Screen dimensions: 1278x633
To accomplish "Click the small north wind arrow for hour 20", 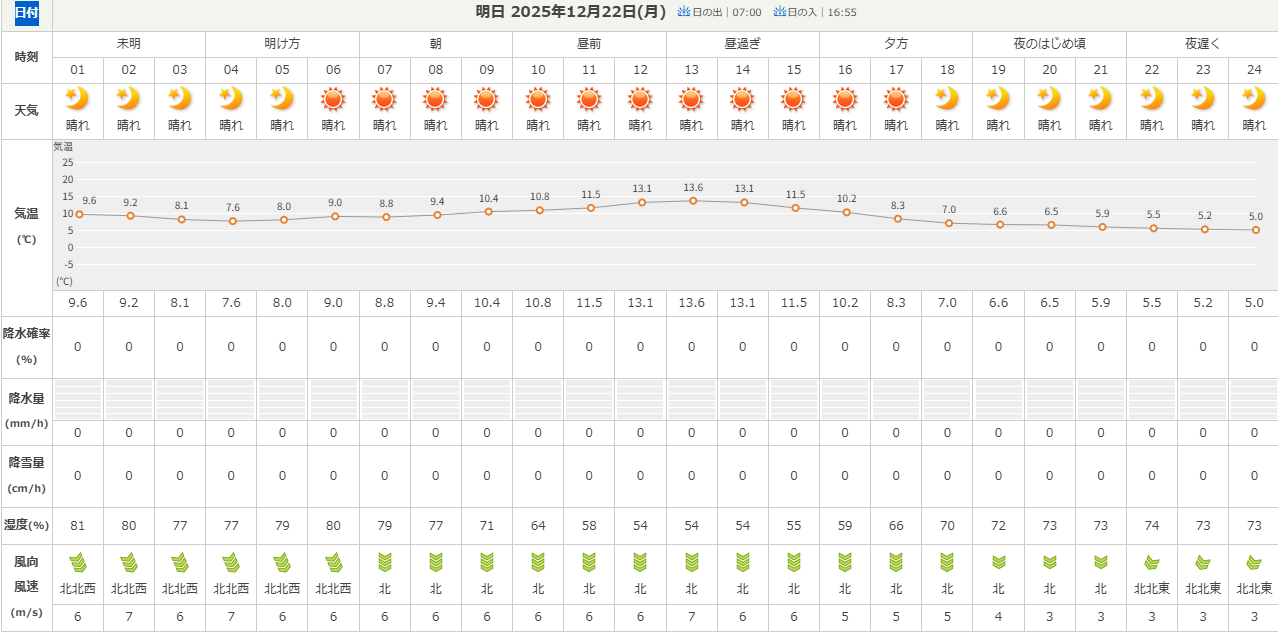I will [x=1049, y=562].
